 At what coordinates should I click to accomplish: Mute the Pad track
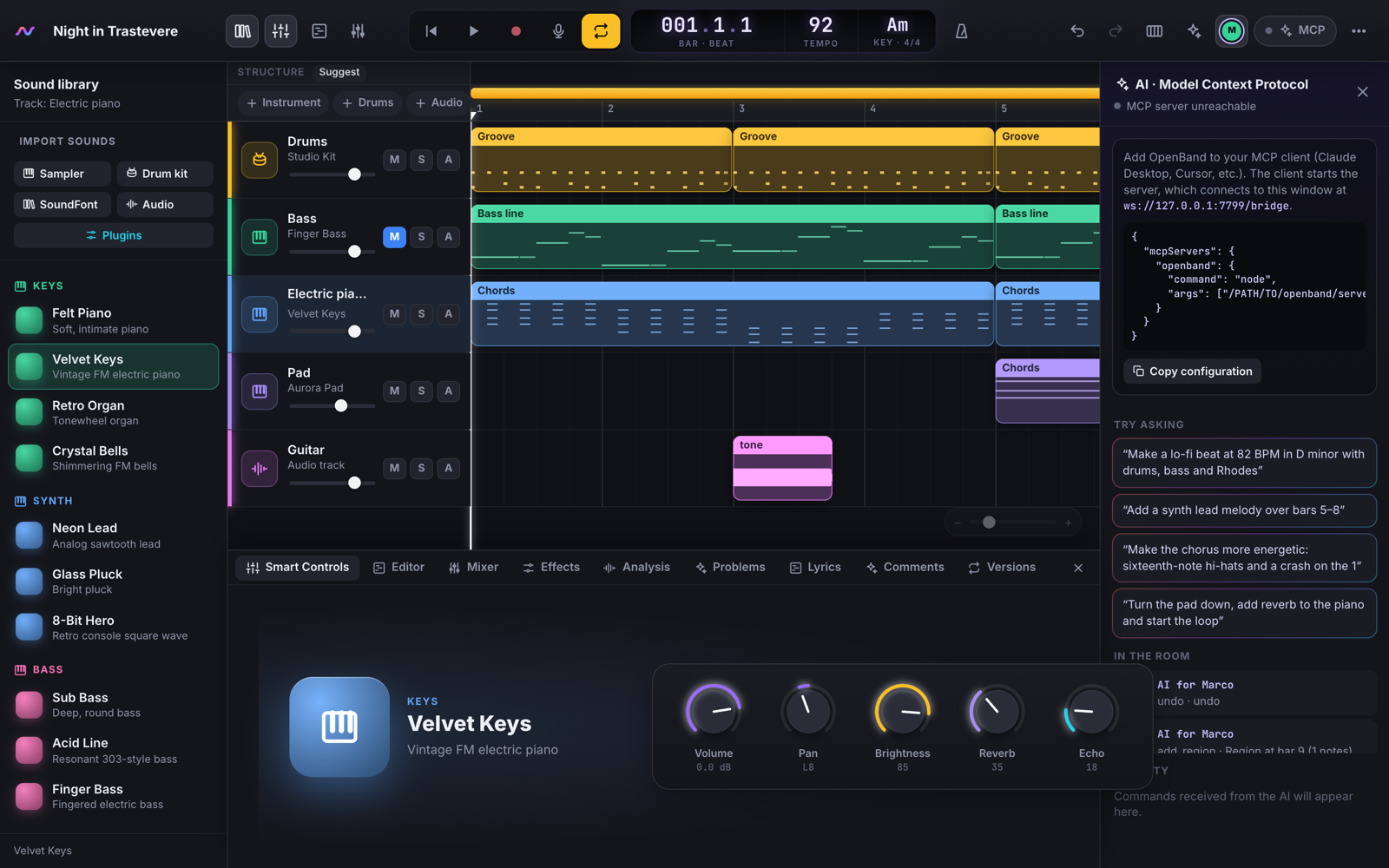[x=394, y=391]
